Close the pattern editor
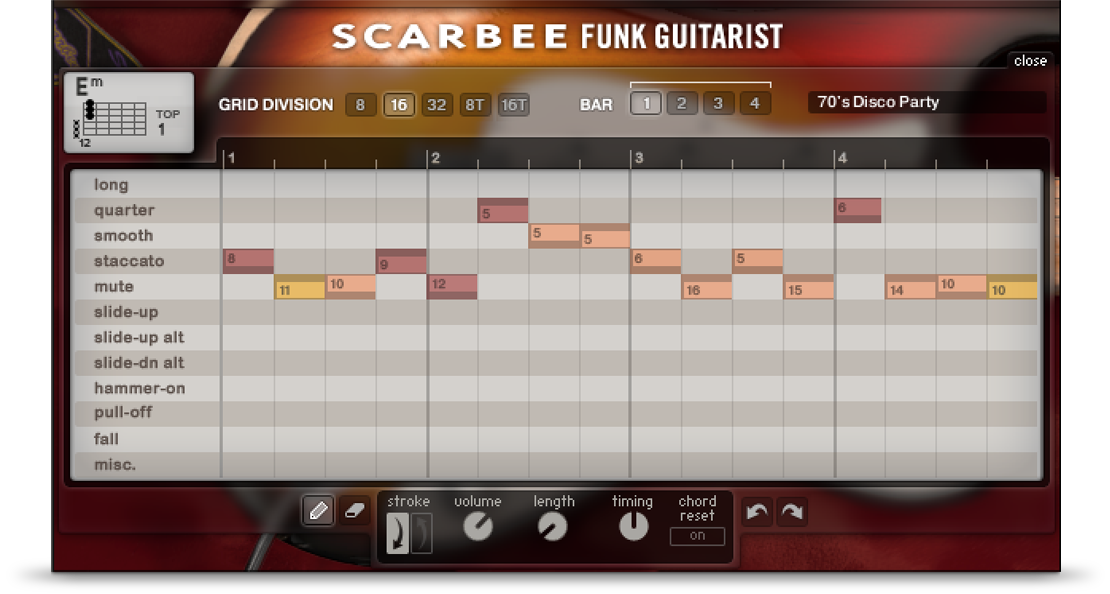Screen dimensions: 1110x594 (x=1029, y=61)
